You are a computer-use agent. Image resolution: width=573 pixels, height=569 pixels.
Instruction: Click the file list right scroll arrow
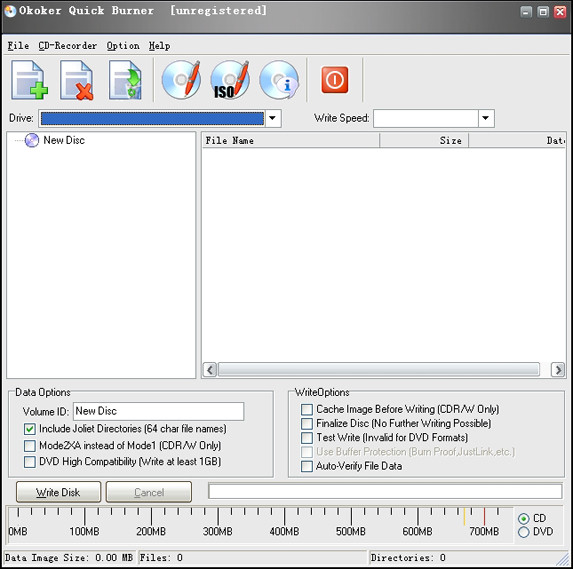(x=558, y=370)
